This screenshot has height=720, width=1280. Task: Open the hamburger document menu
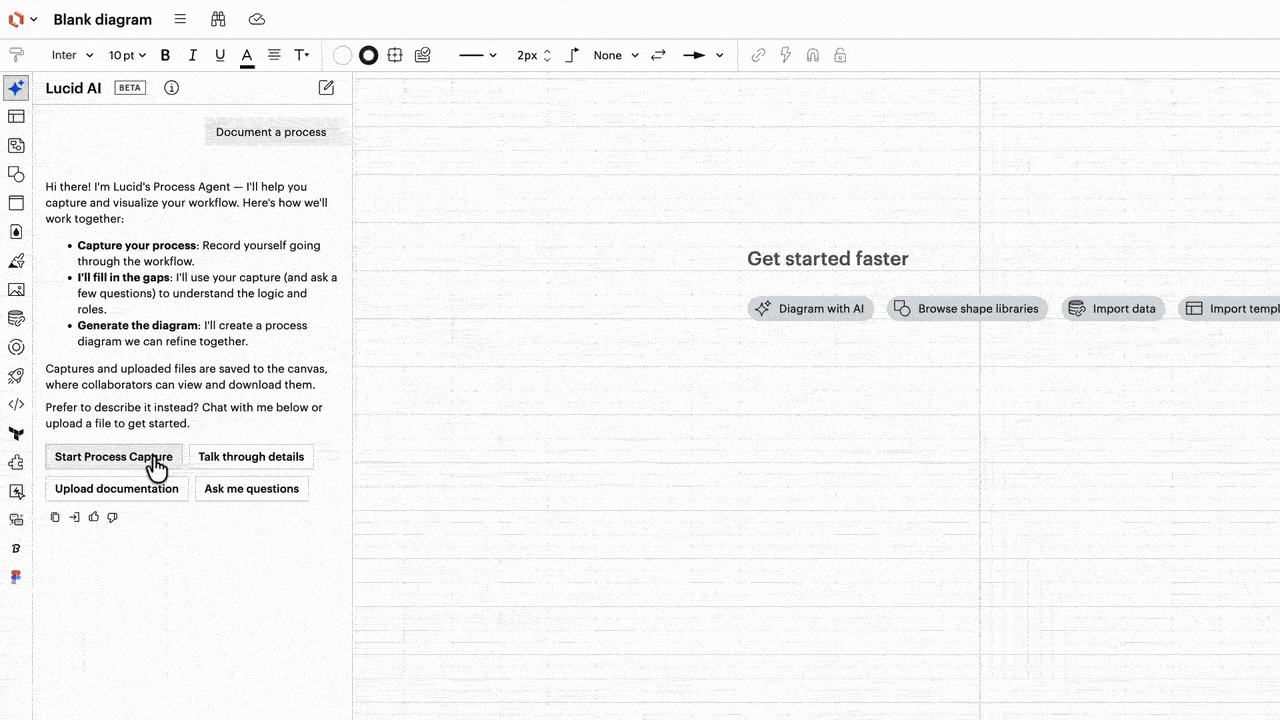tap(180, 19)
